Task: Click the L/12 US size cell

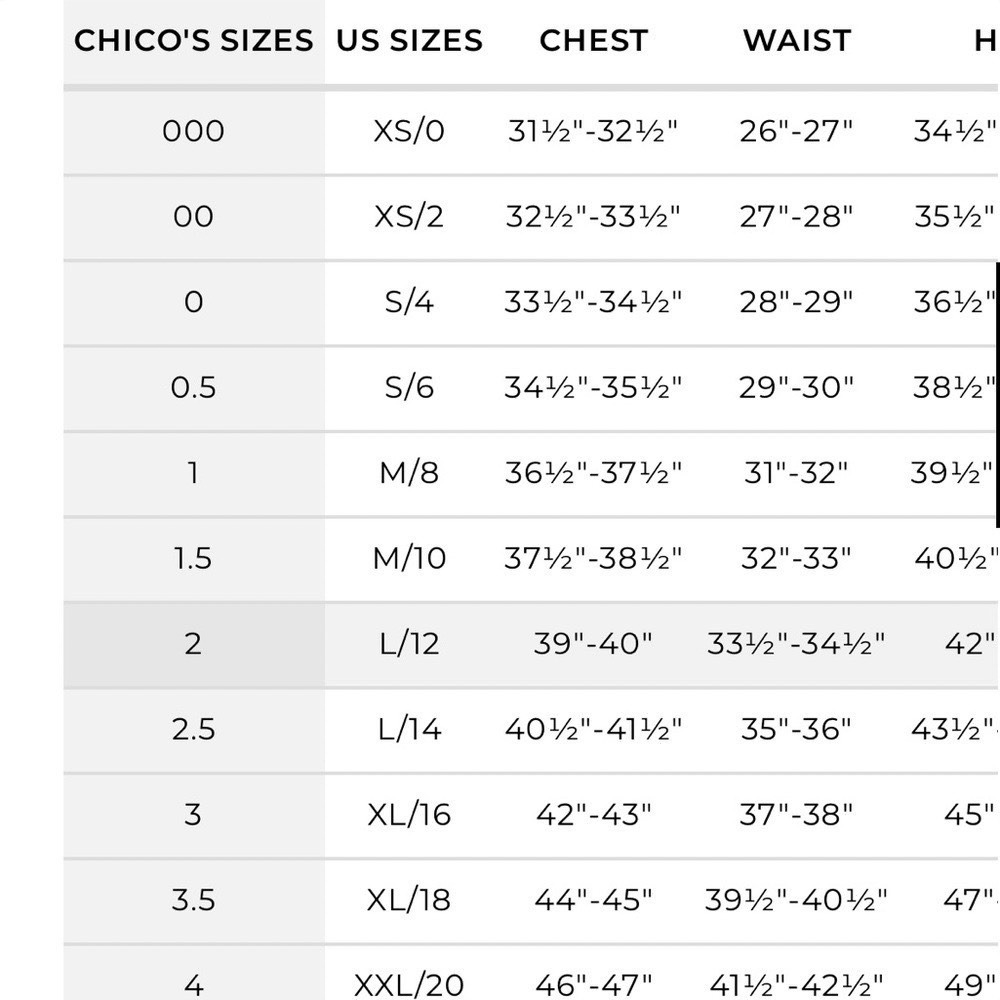Action: (409, 644)
